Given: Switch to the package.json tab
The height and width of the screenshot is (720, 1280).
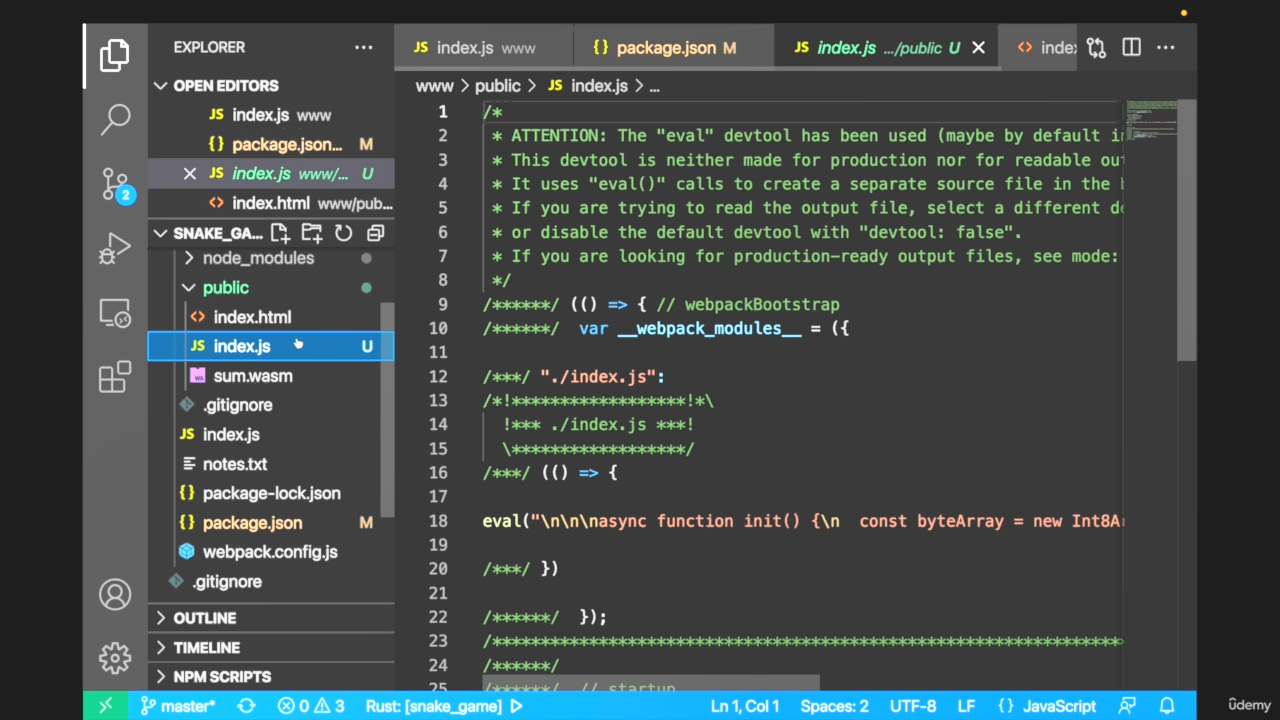Looking at the screenshot, I should (665, 47).
